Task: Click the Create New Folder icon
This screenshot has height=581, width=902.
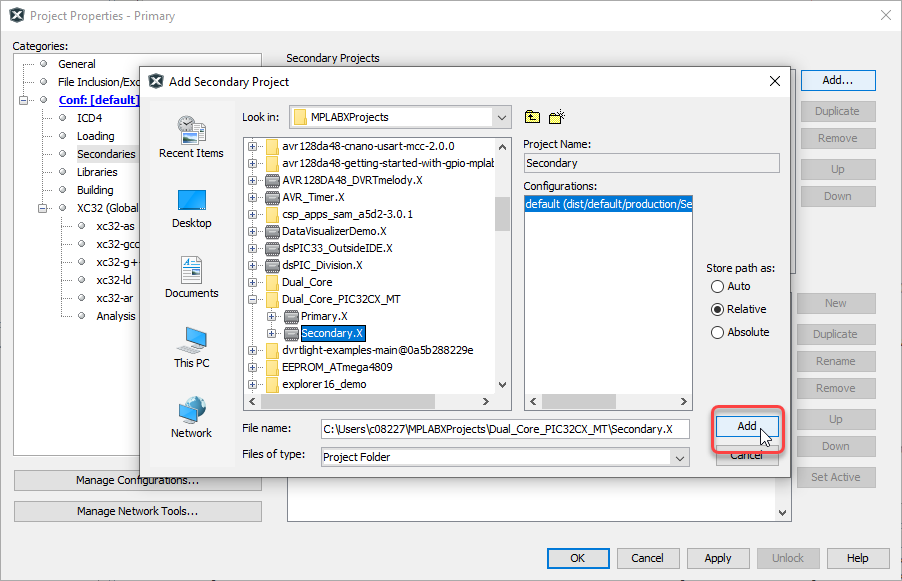Action: (x=557, y=117)
